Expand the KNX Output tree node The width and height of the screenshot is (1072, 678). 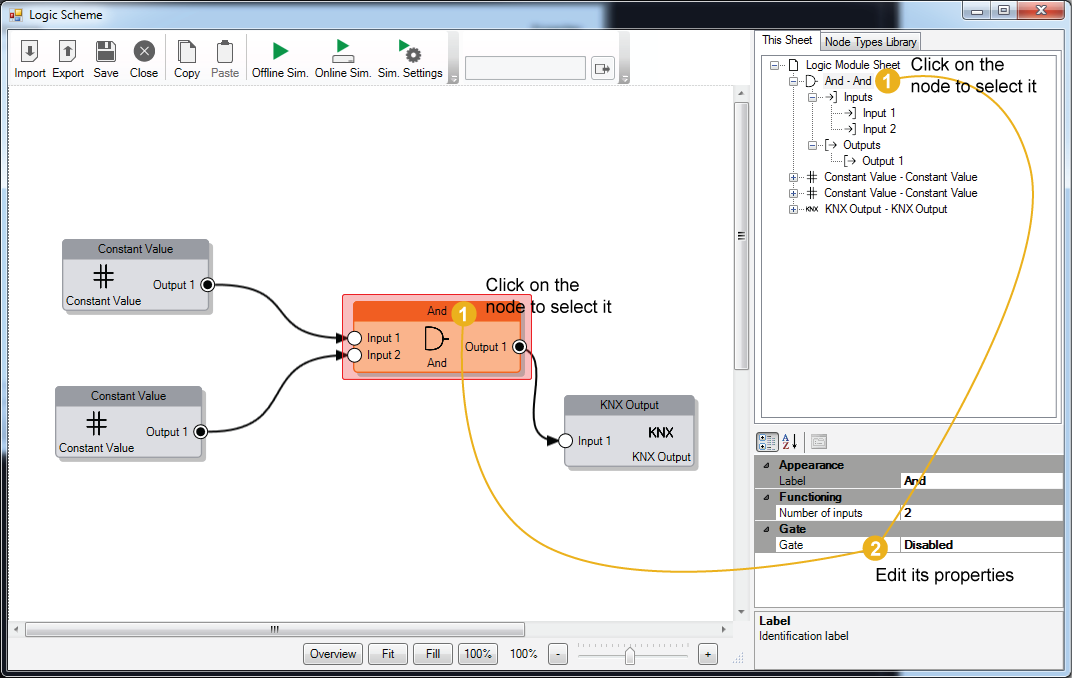click(x=793, y=209)
